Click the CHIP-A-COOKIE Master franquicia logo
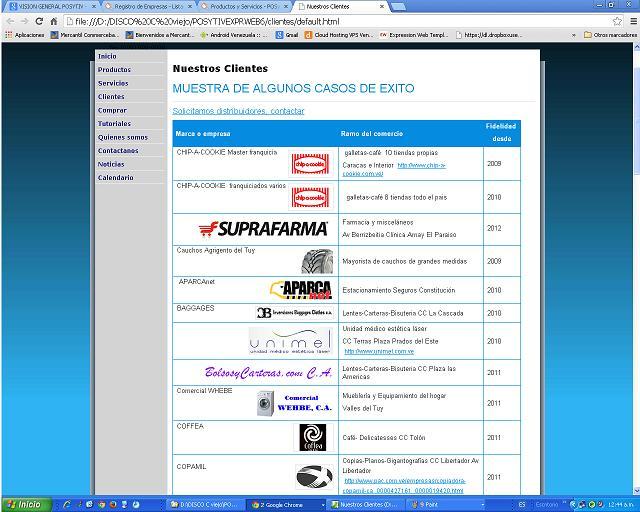This screenshot has height=512, width=640. pos(310,164)
